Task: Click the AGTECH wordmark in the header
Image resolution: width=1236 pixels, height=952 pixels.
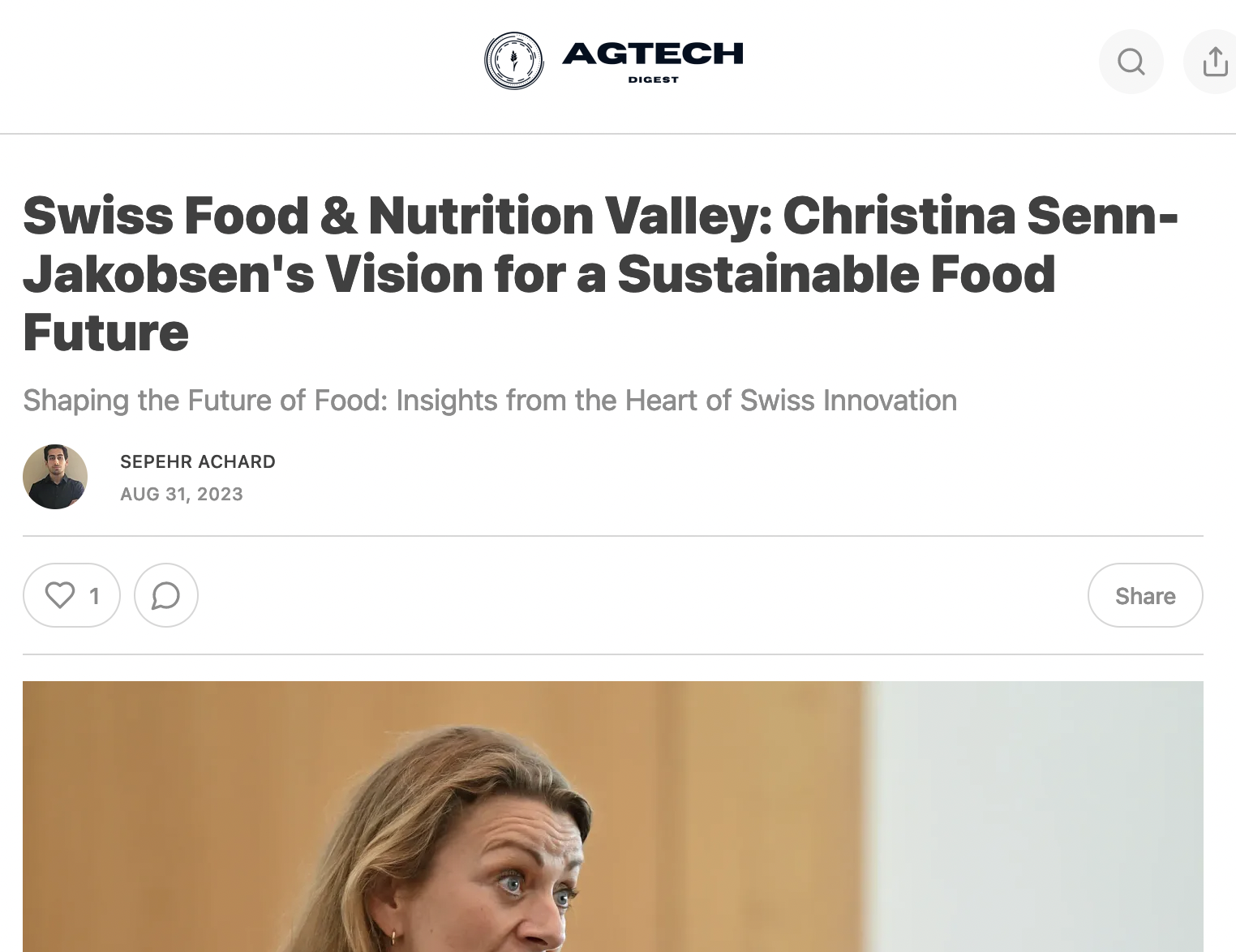Action: click(x=653, y=54)
